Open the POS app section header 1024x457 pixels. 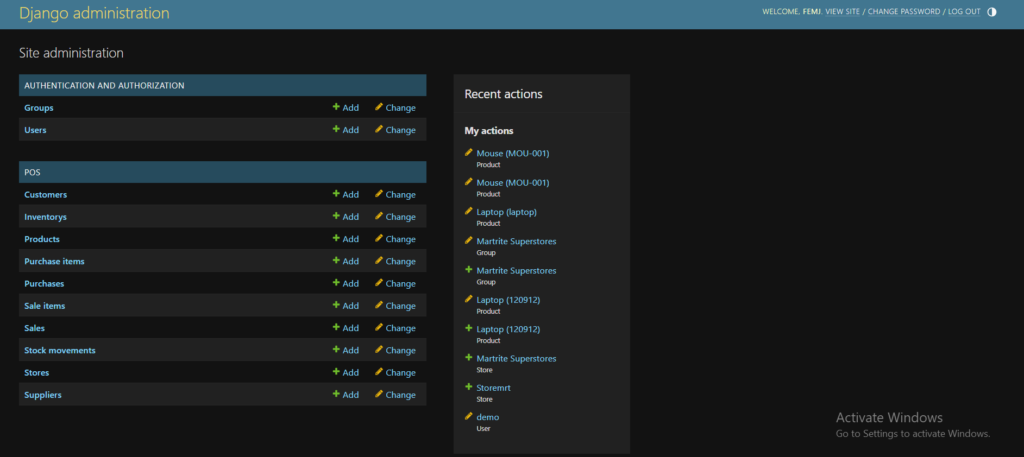click(32, 172)
